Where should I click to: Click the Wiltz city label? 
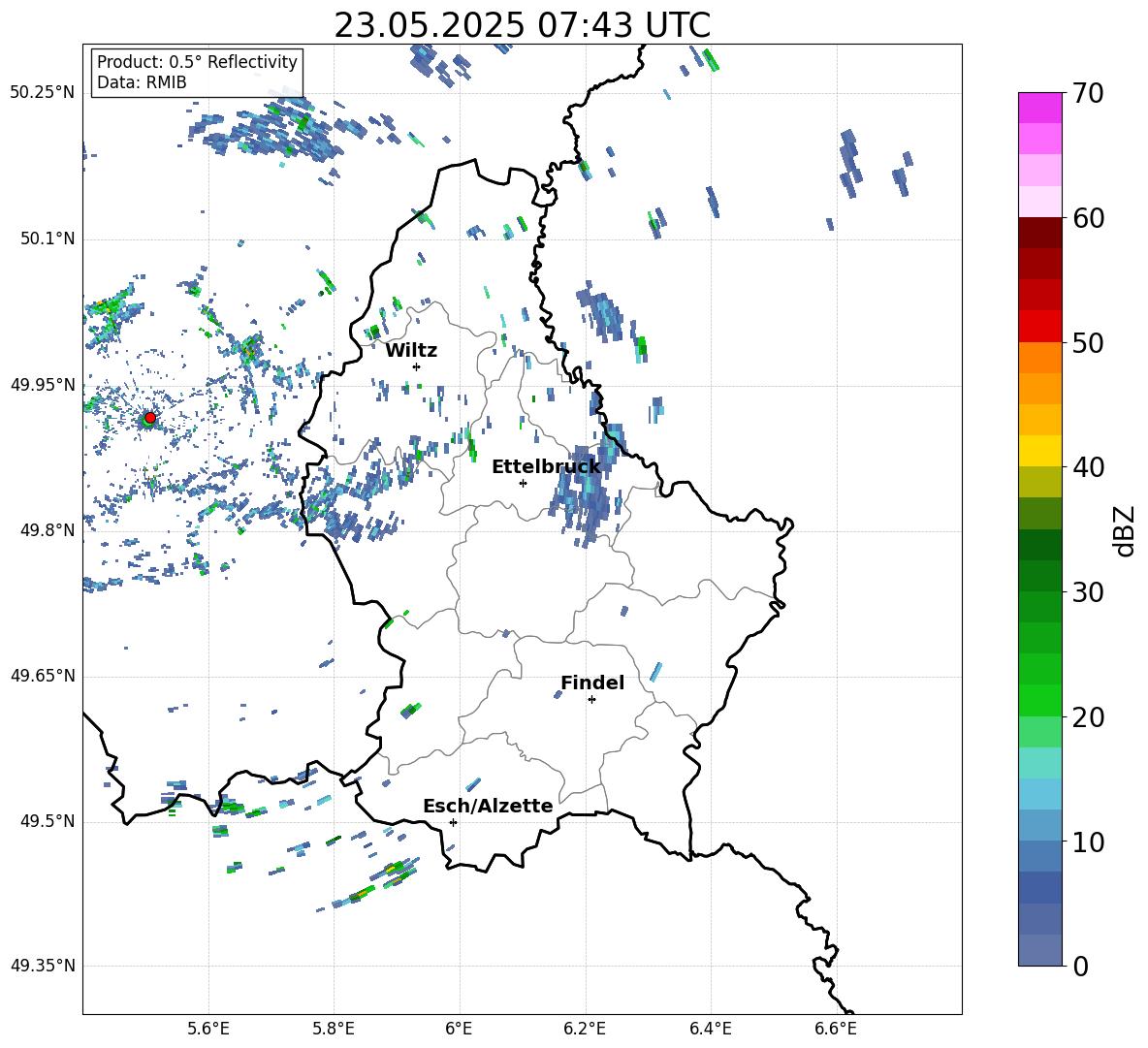411,351
